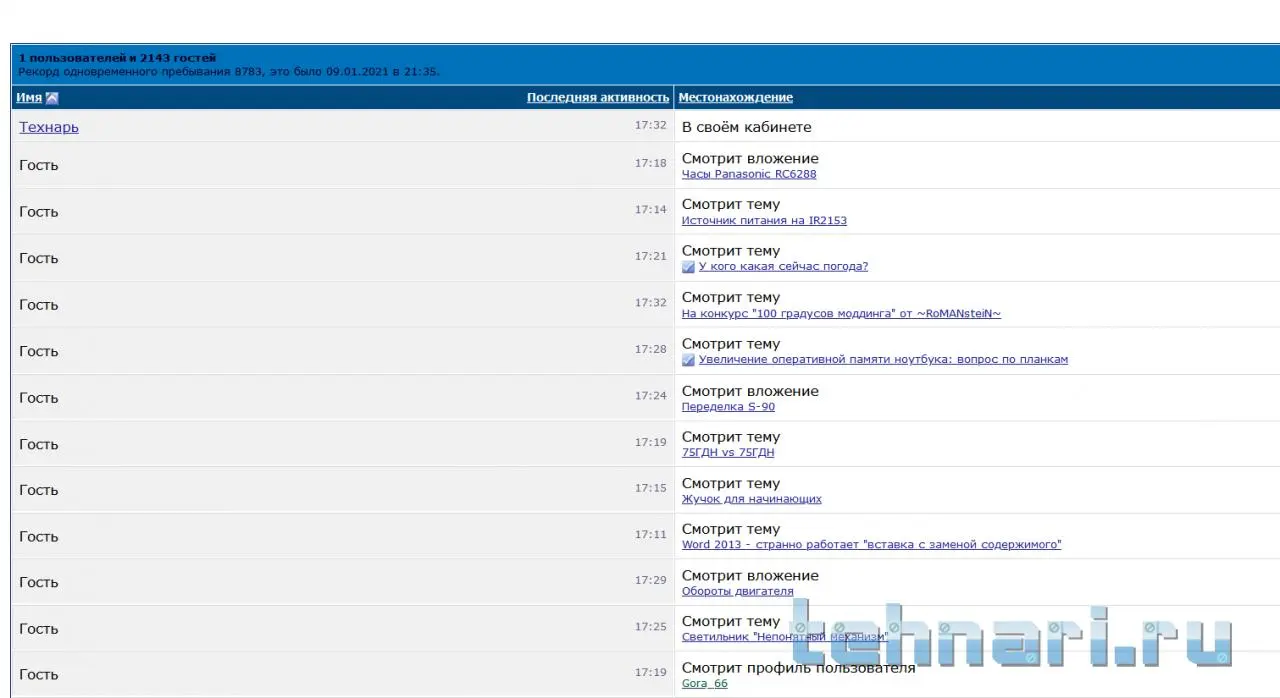Open topic 75ГДН vs 75ГДН
Image resolution: width=1280 pixels, height=698 pixels.
click(x=728, y=453)
